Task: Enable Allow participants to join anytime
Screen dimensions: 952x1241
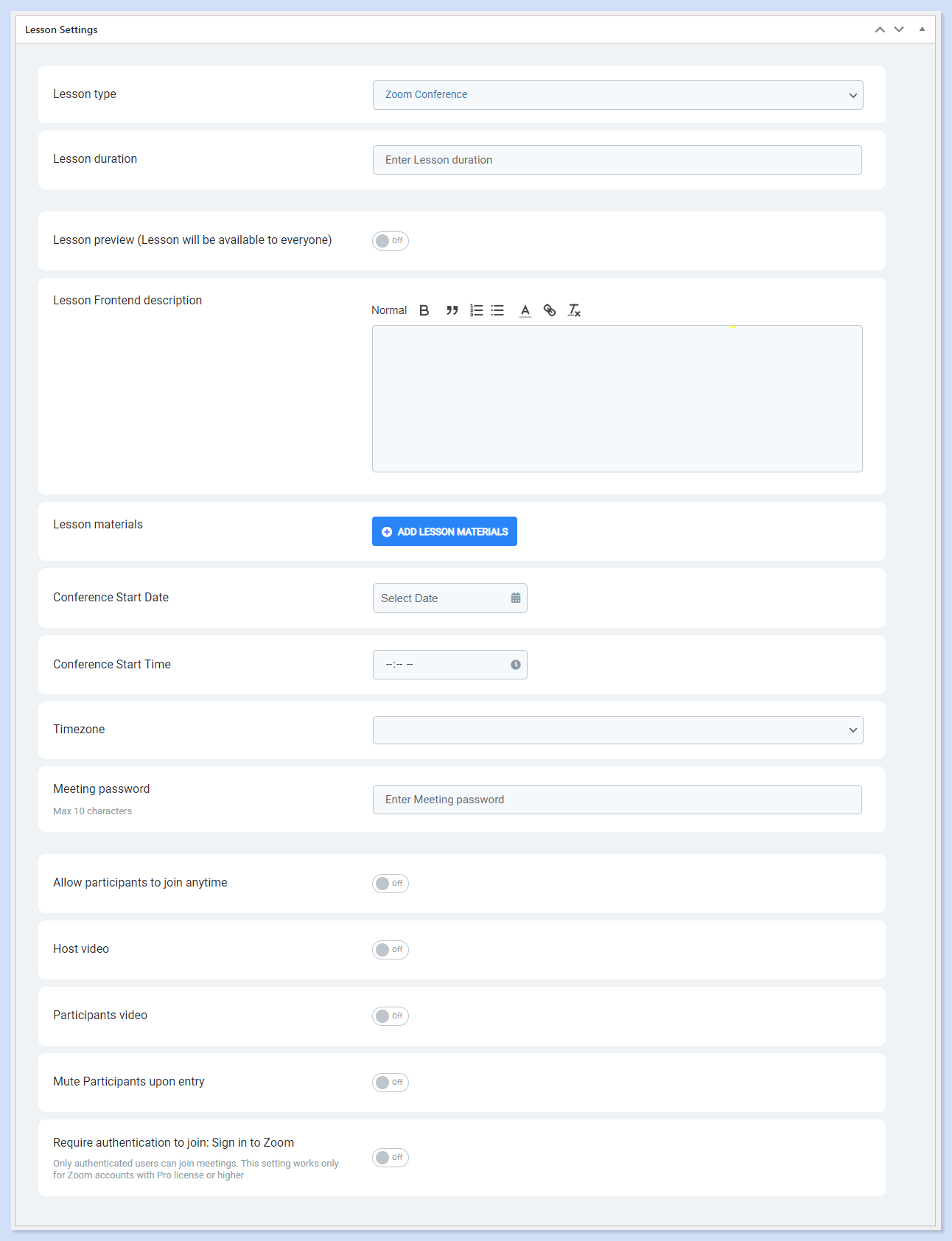Action: click(391, 884)
